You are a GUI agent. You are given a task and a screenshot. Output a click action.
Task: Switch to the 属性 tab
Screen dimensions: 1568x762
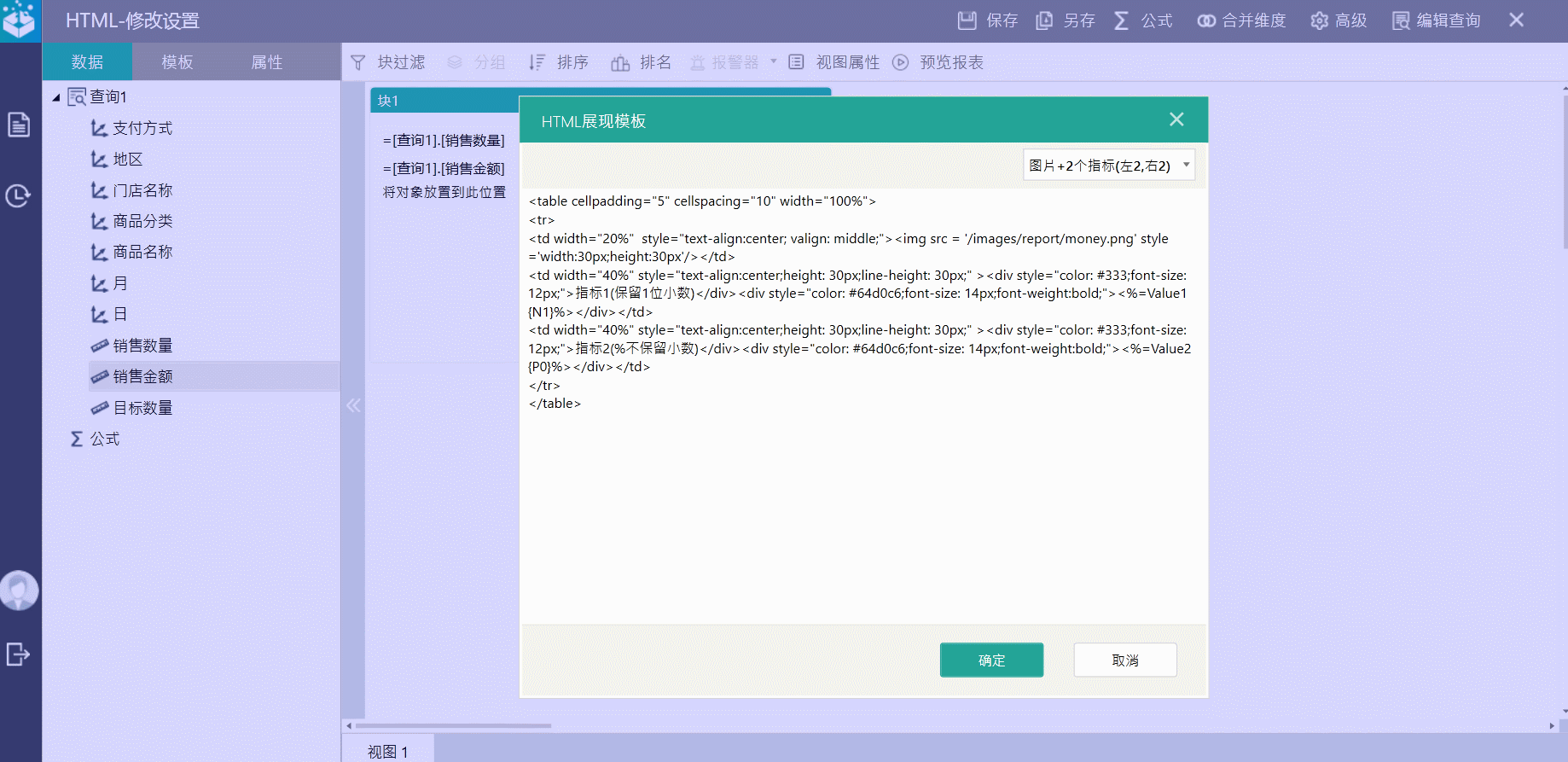[267, 62]
